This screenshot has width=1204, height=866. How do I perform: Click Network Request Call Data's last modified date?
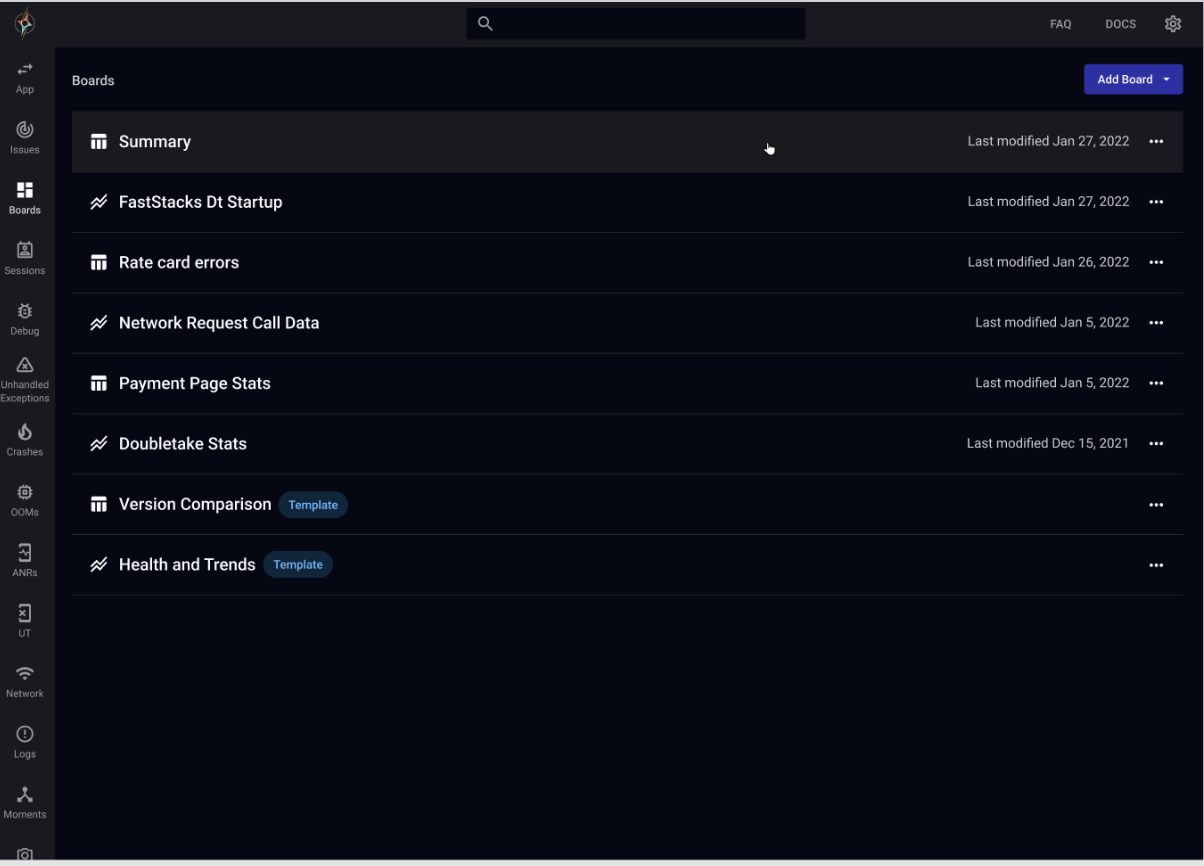[x=1052, y=322]
